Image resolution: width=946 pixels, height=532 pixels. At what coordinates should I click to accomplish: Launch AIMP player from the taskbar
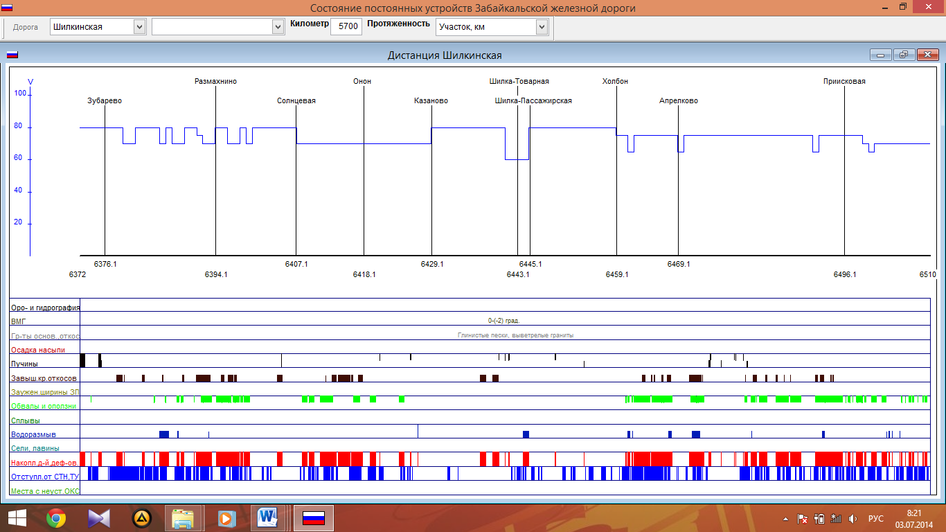[142, 518]
